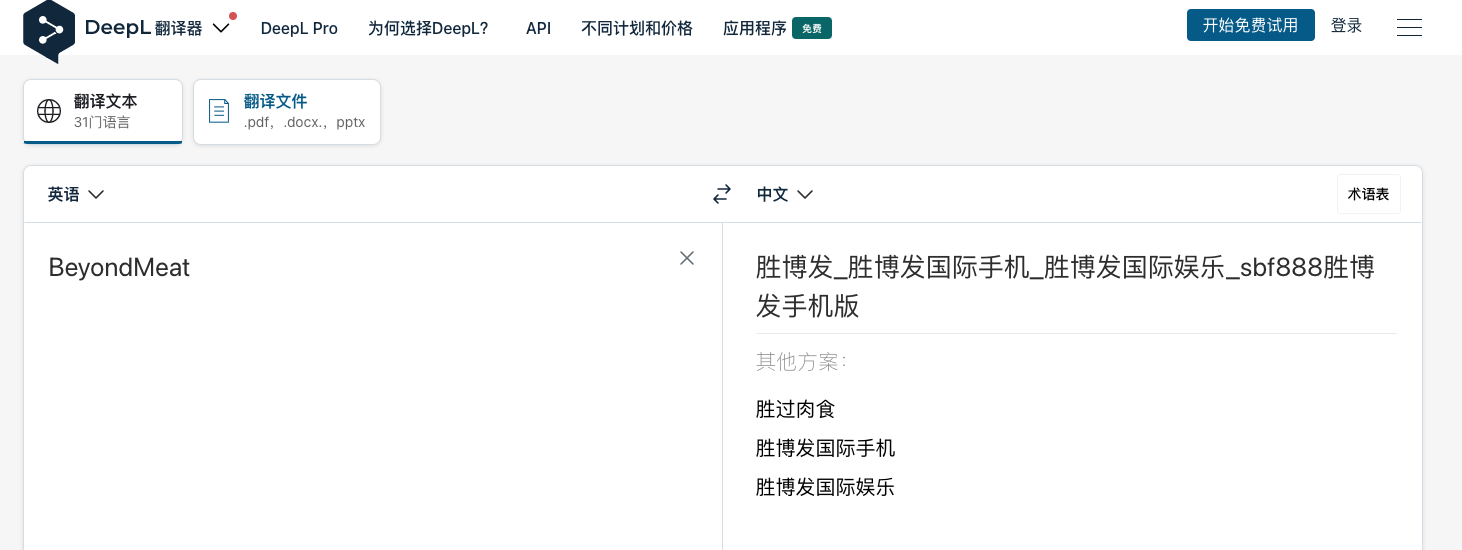Click the 免费 badge next to 应用程序
The width and height of the screenshot is (1462, 550).
[x=812, y=28]
